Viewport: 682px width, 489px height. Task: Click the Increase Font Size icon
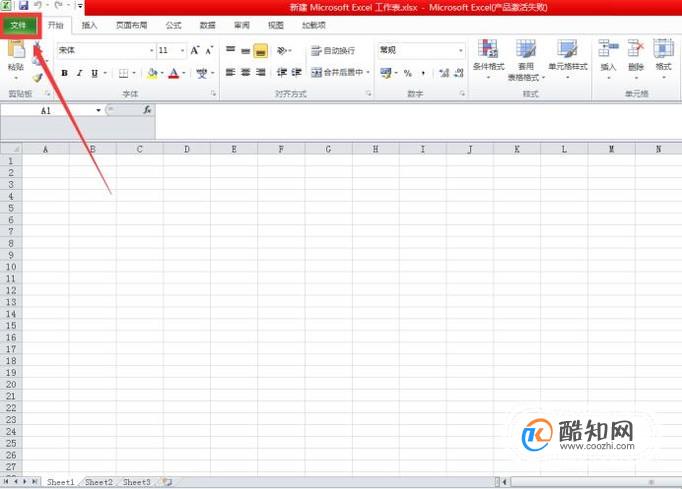(x=195, y=50)
